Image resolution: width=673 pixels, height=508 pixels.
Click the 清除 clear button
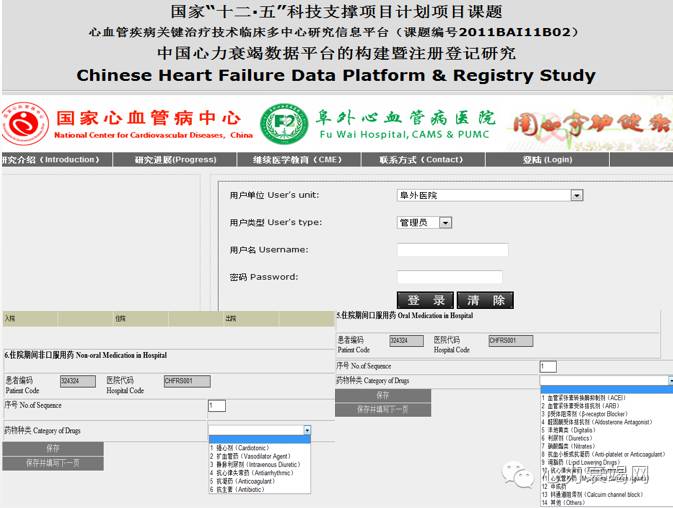pyautogui.click(x=485, y=300)
